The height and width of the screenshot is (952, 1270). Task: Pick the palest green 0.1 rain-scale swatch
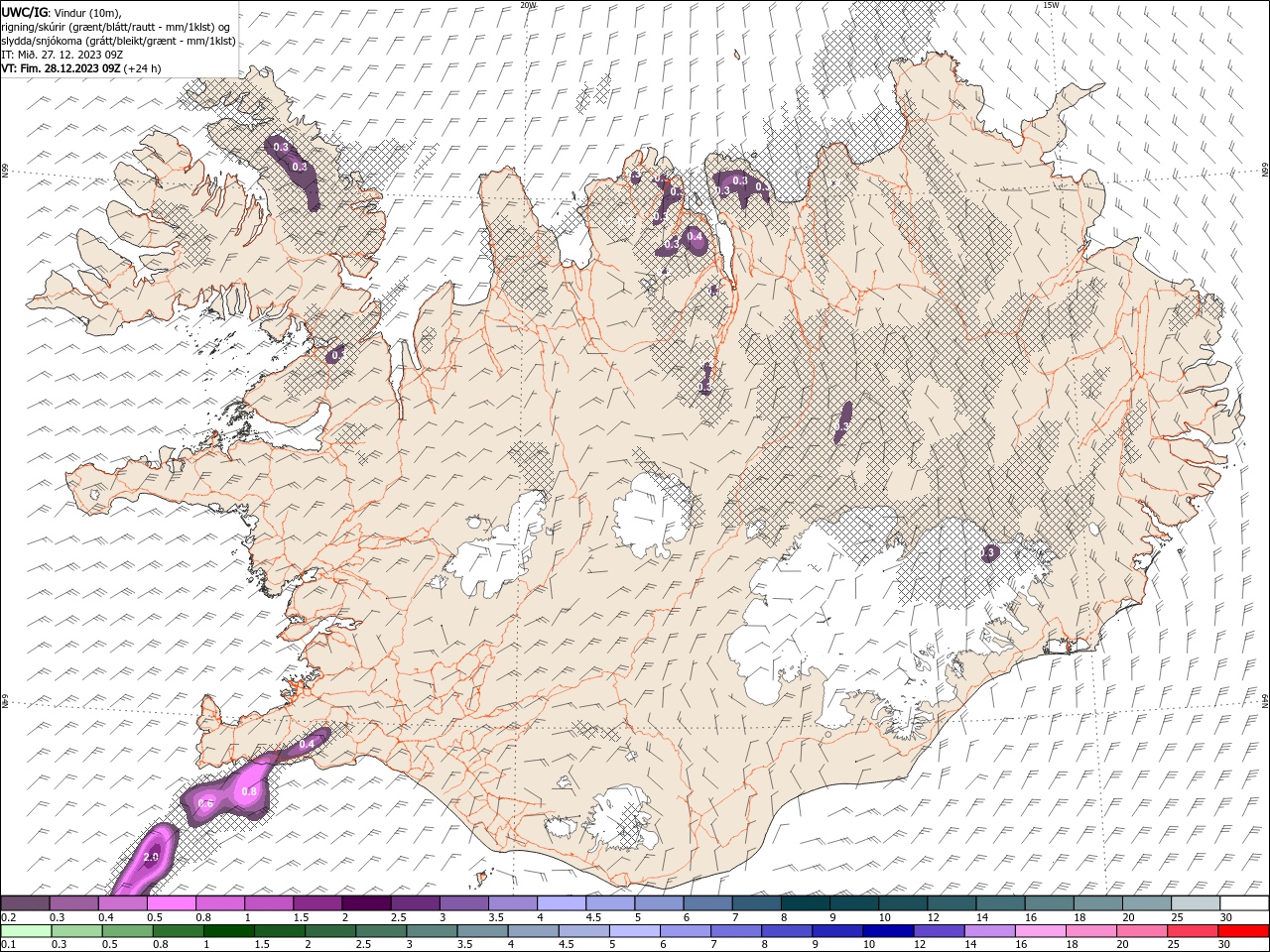pos(26,931)
